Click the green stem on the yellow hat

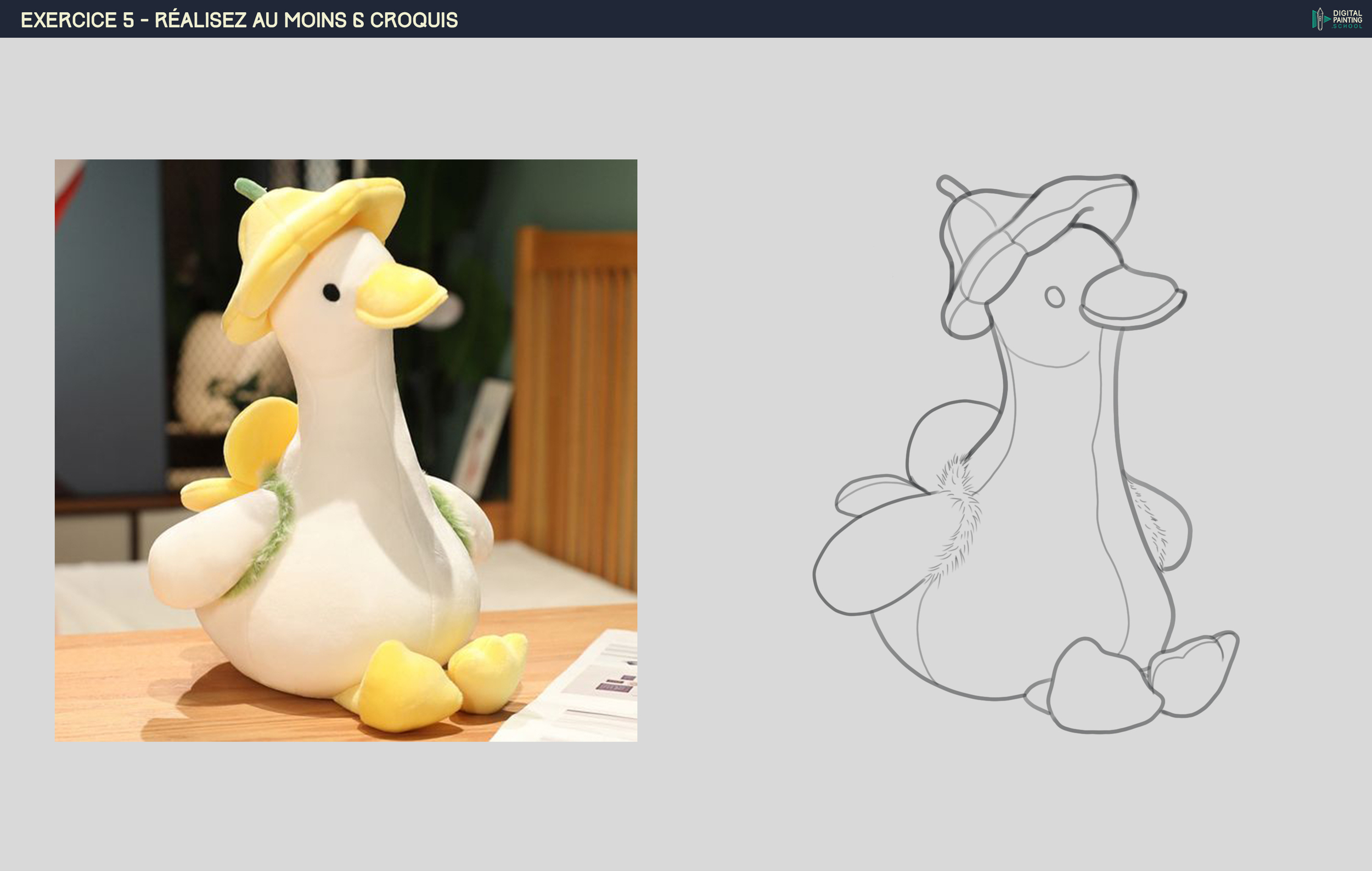pyautogui.click(x=248, y=188)
